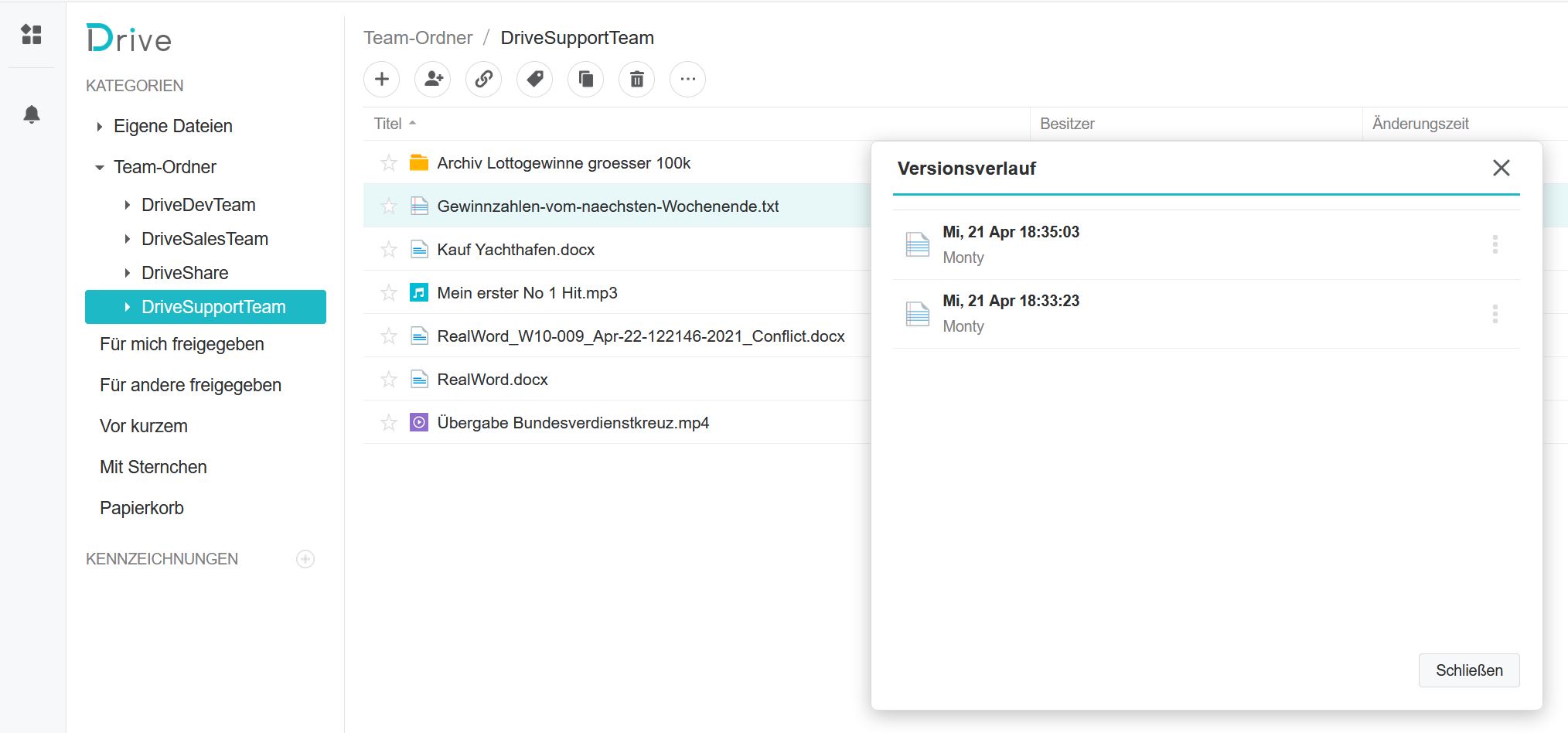Open the app launcher grid icon
This screenshot has width=1568, height=733.
tap(32, 35)
